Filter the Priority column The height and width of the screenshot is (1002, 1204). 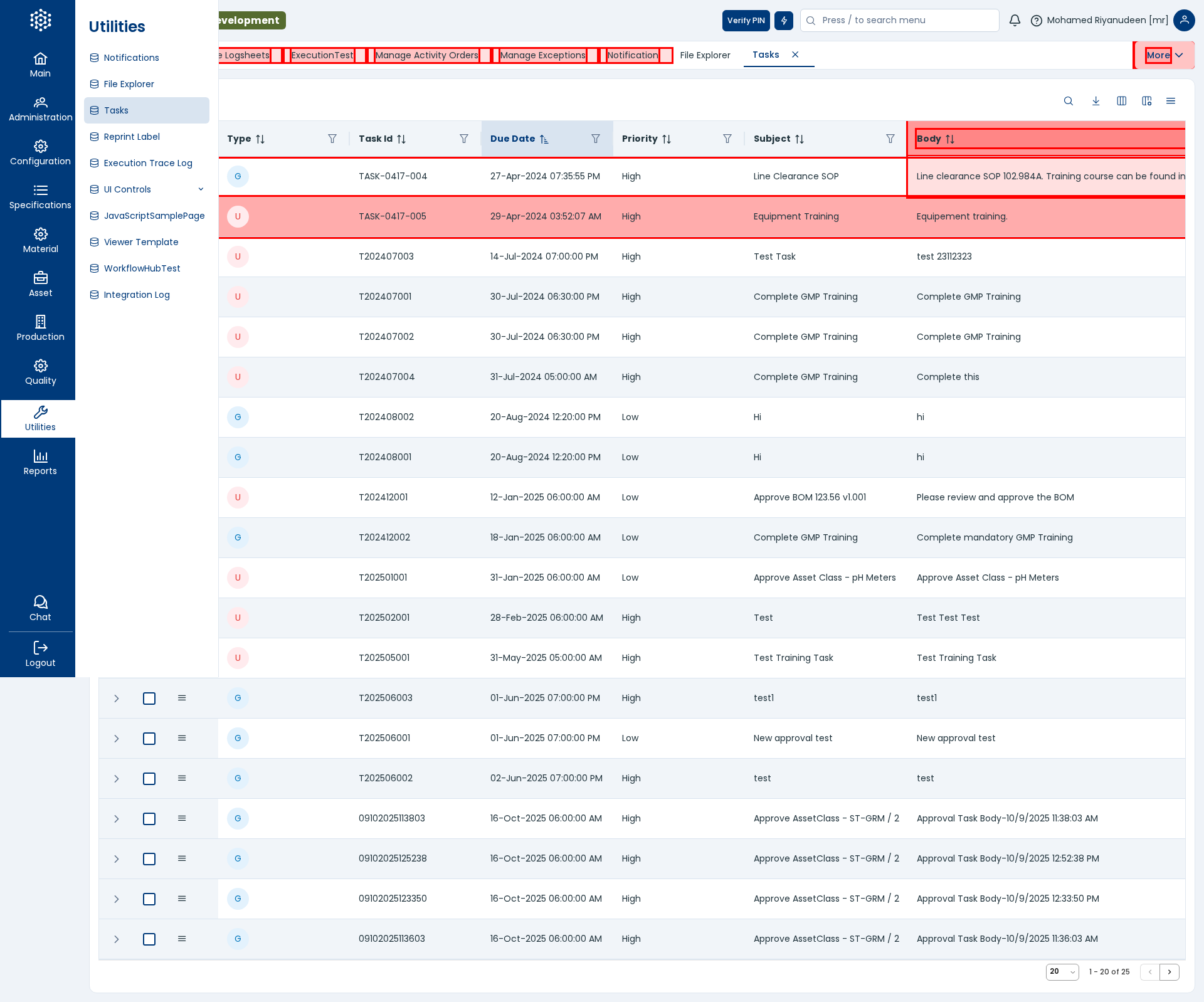coord(727,139)
